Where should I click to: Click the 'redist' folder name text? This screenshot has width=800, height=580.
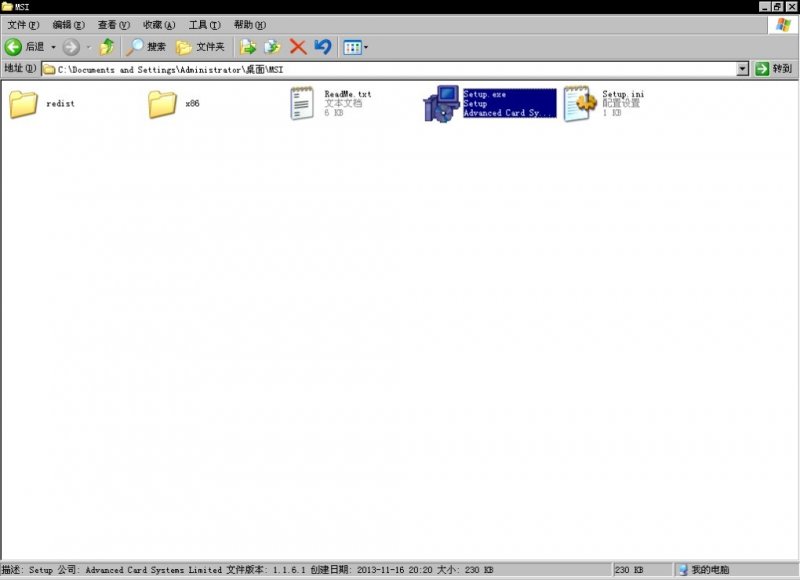point(60,104)
